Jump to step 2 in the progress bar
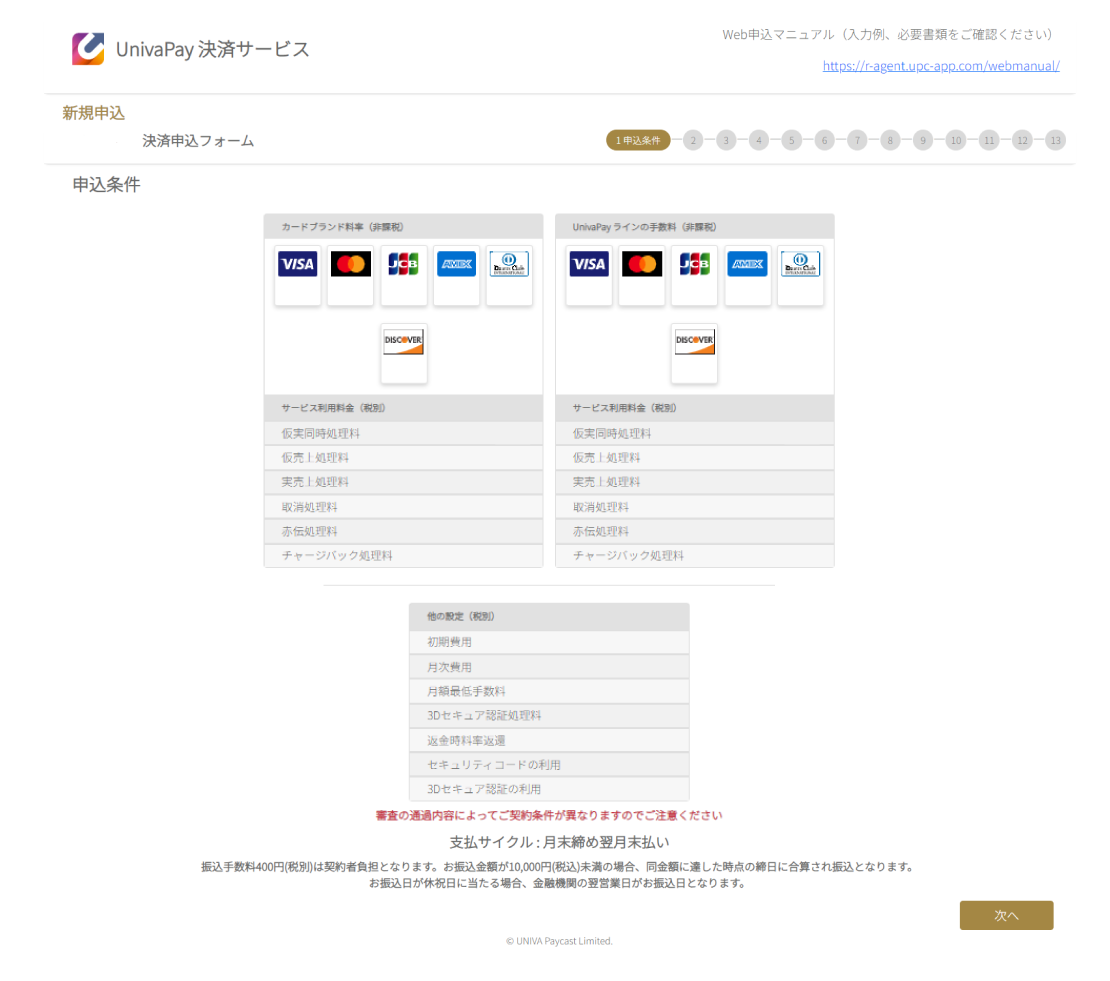 click(x=693, y=140)
